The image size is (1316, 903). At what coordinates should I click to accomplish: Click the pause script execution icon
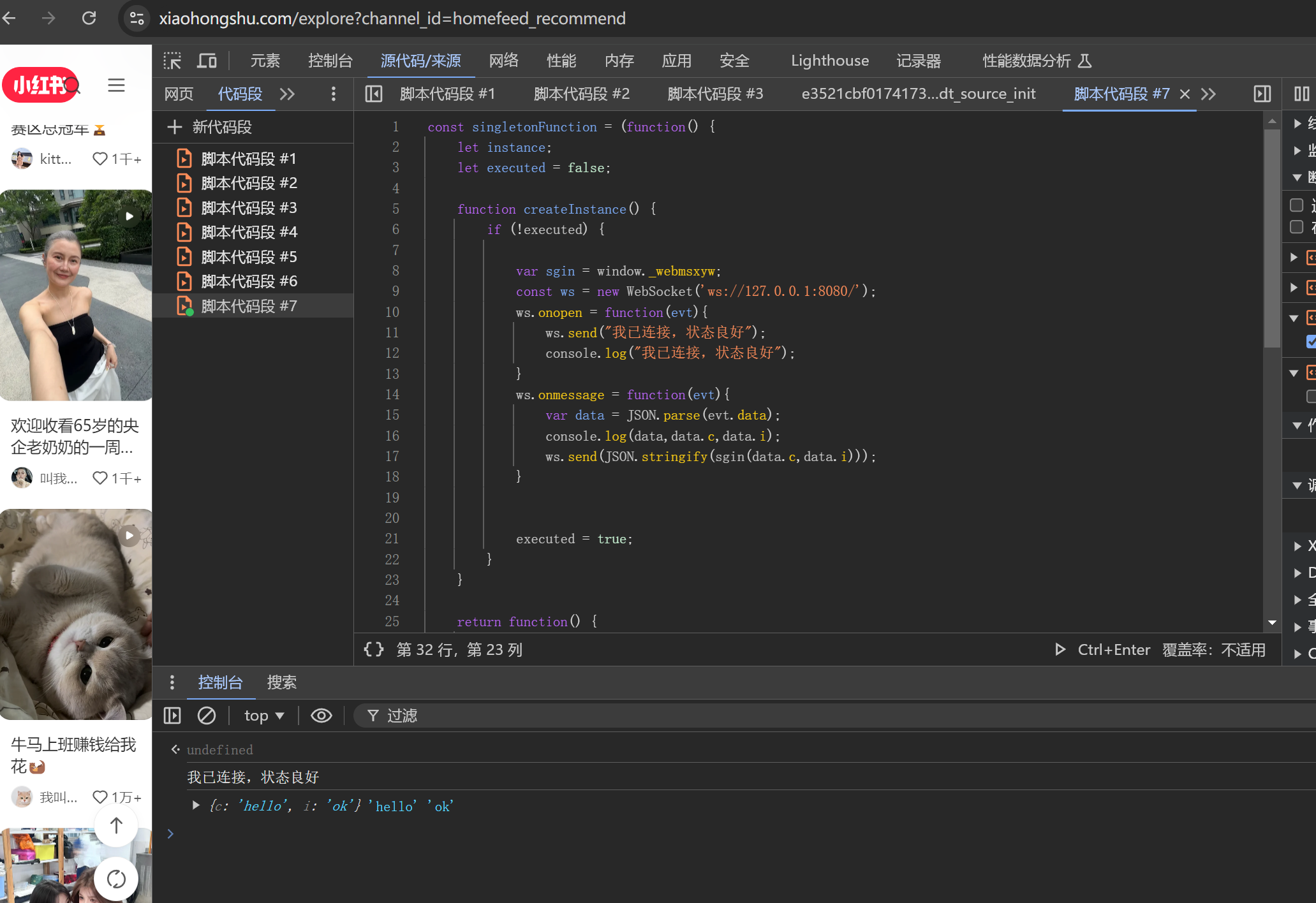[x=1302, y=94]
